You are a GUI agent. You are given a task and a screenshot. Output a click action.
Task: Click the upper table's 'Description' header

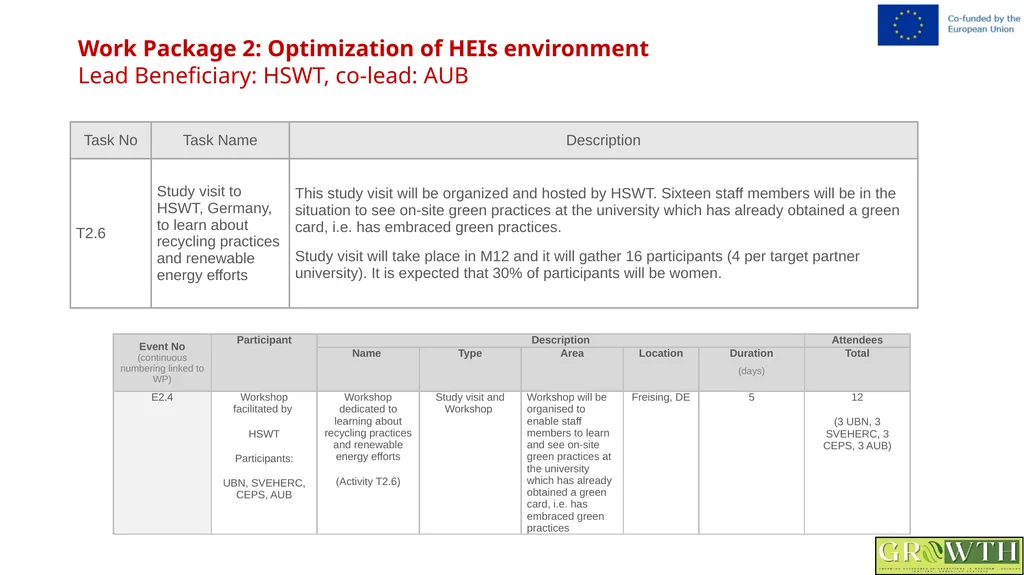tap(603, 140)
